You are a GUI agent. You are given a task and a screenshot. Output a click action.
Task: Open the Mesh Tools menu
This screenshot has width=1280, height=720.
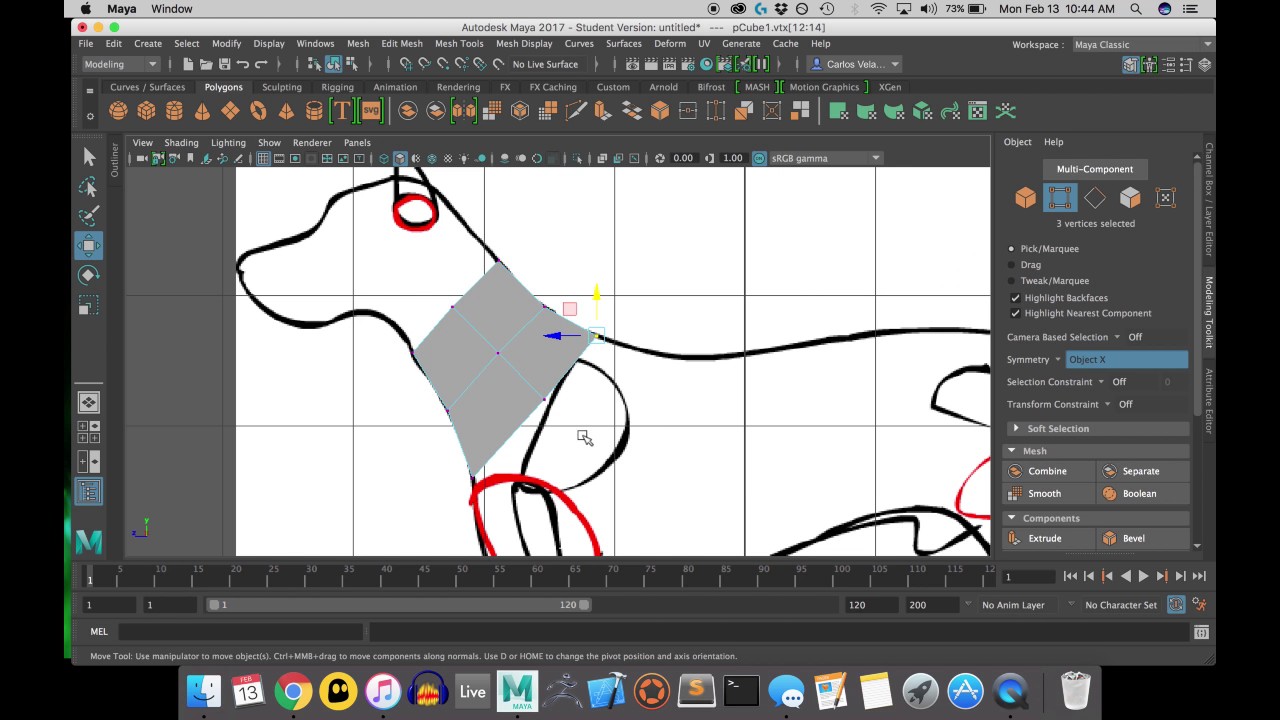459,44
